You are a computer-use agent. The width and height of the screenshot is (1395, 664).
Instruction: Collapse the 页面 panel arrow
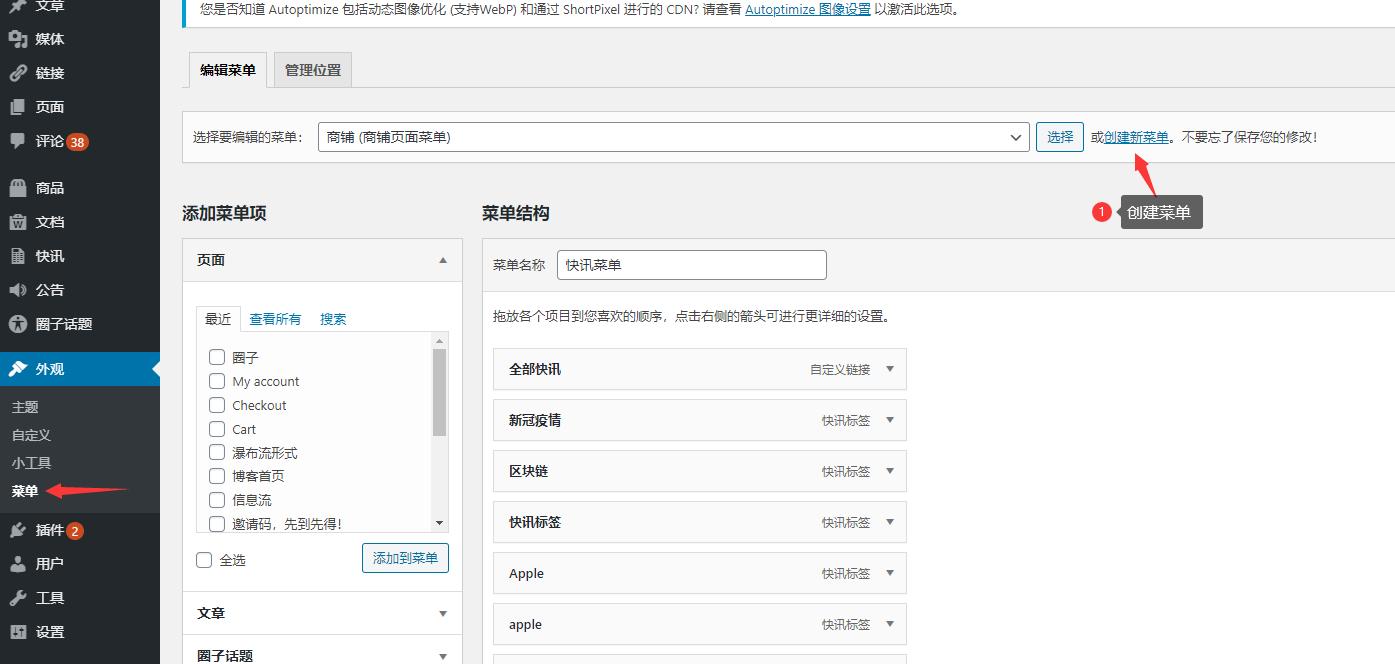point(443,260)
